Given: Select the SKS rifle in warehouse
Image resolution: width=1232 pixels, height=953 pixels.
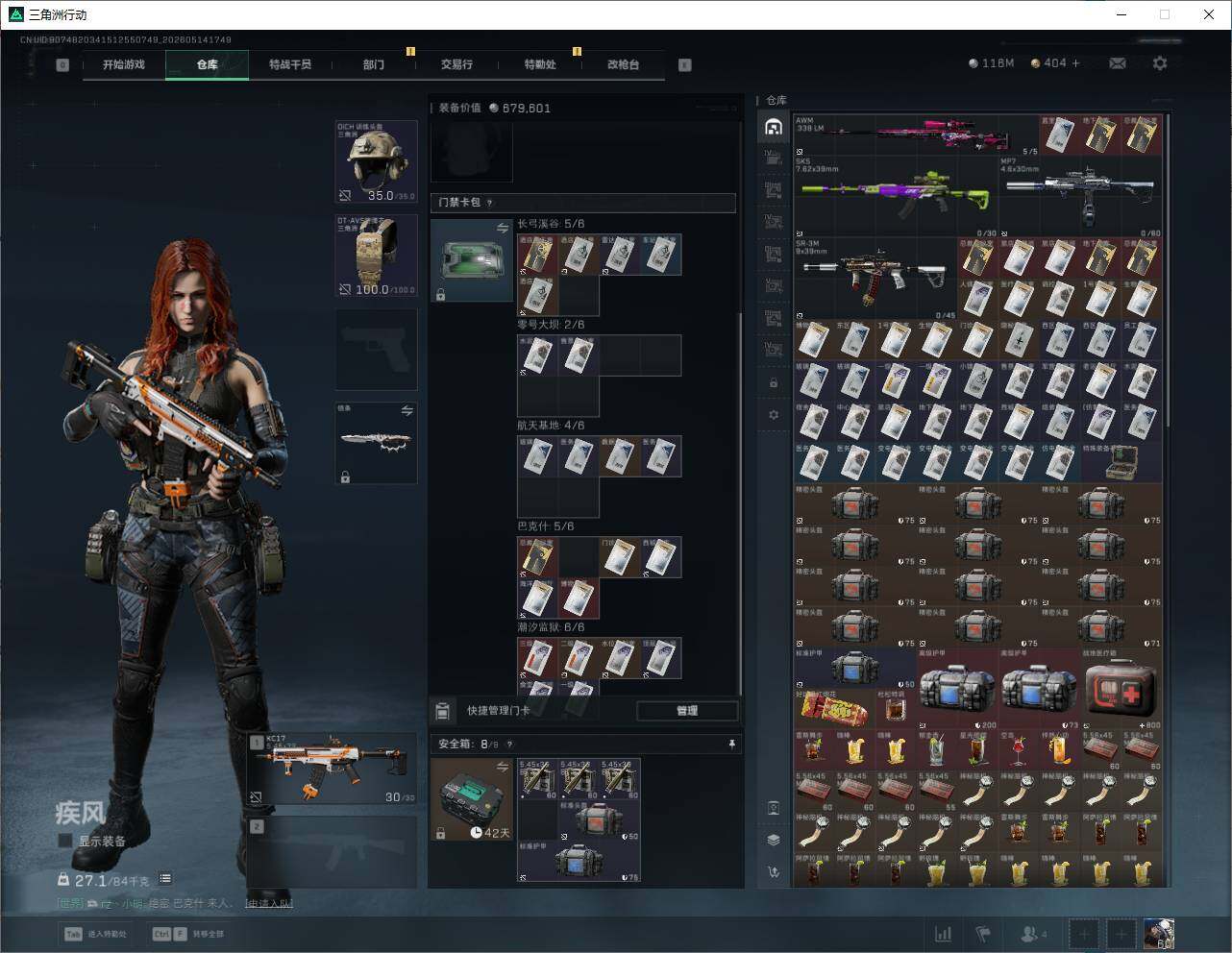Looking at the screenshot, I should pyautogui.click(x=896, y=197).
